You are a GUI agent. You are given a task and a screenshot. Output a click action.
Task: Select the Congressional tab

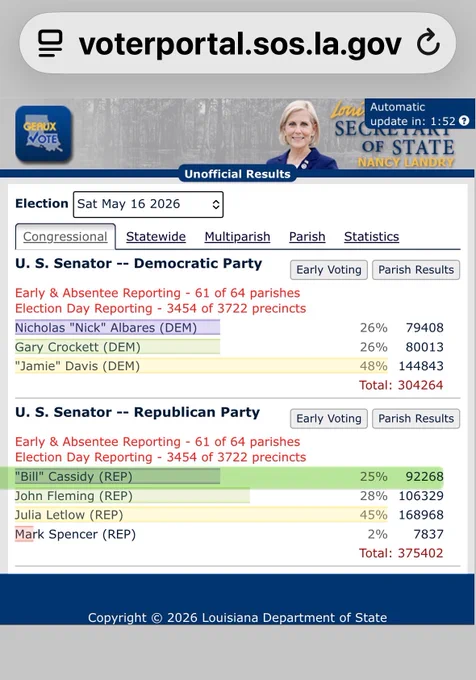click(65, 237)
